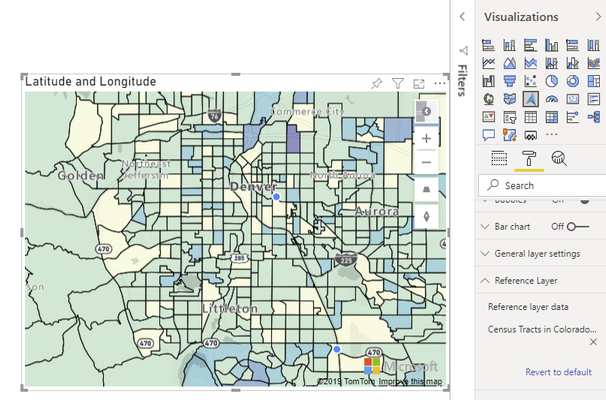
Task: Select the Matrix visual
Action: pos(552,117)
